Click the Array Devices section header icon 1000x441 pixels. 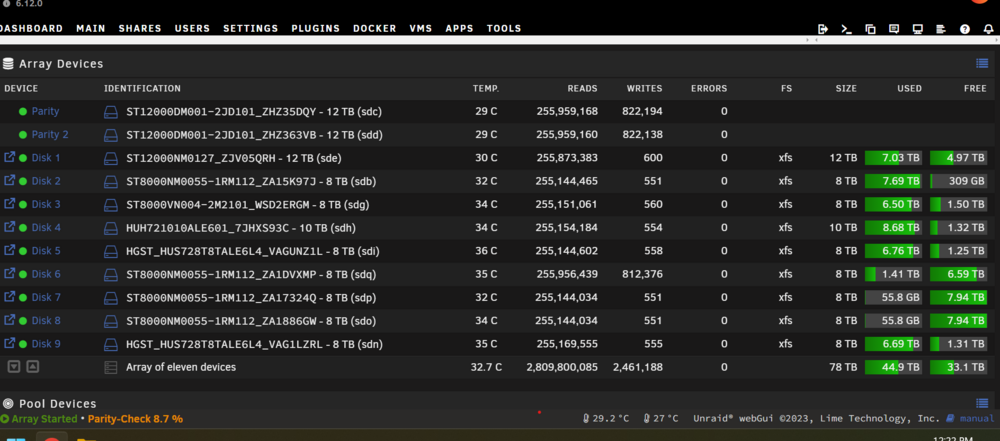click(x=8, y=64)
